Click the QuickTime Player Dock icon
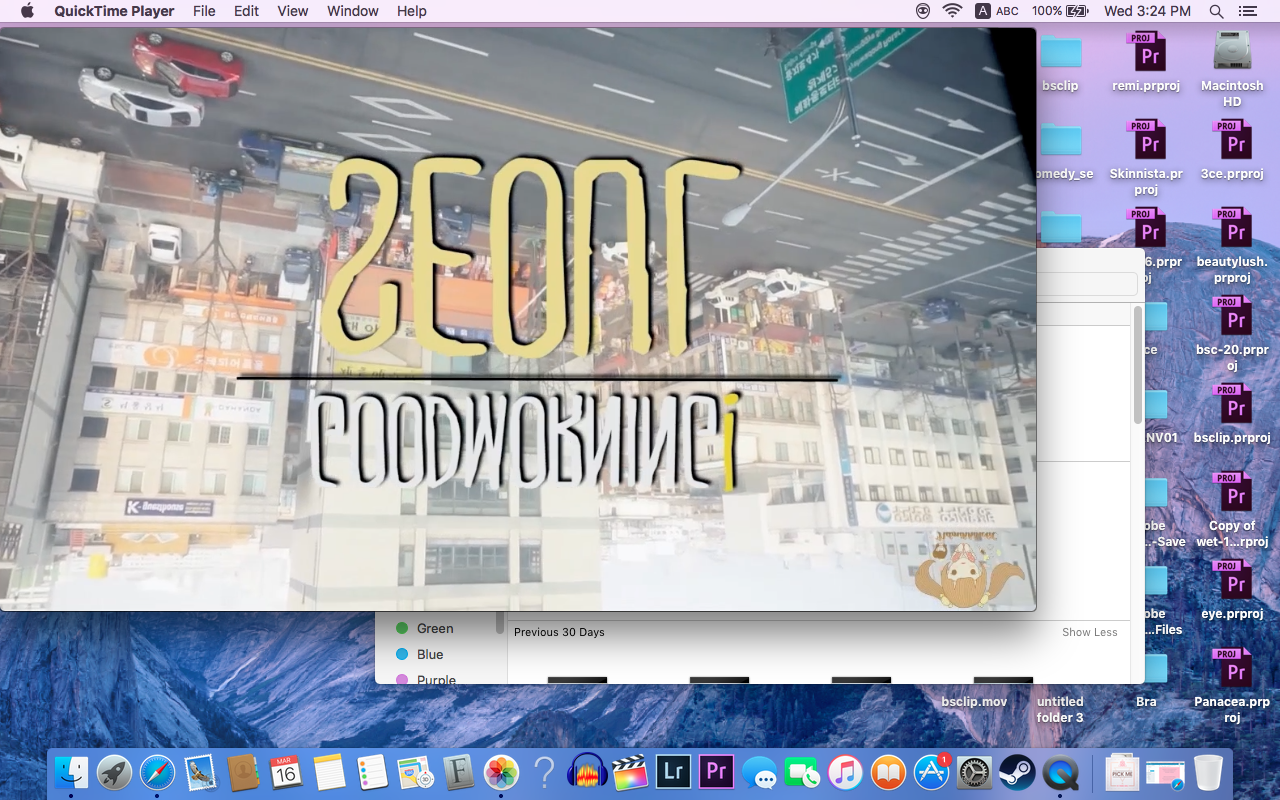 tap(1060, 772)
